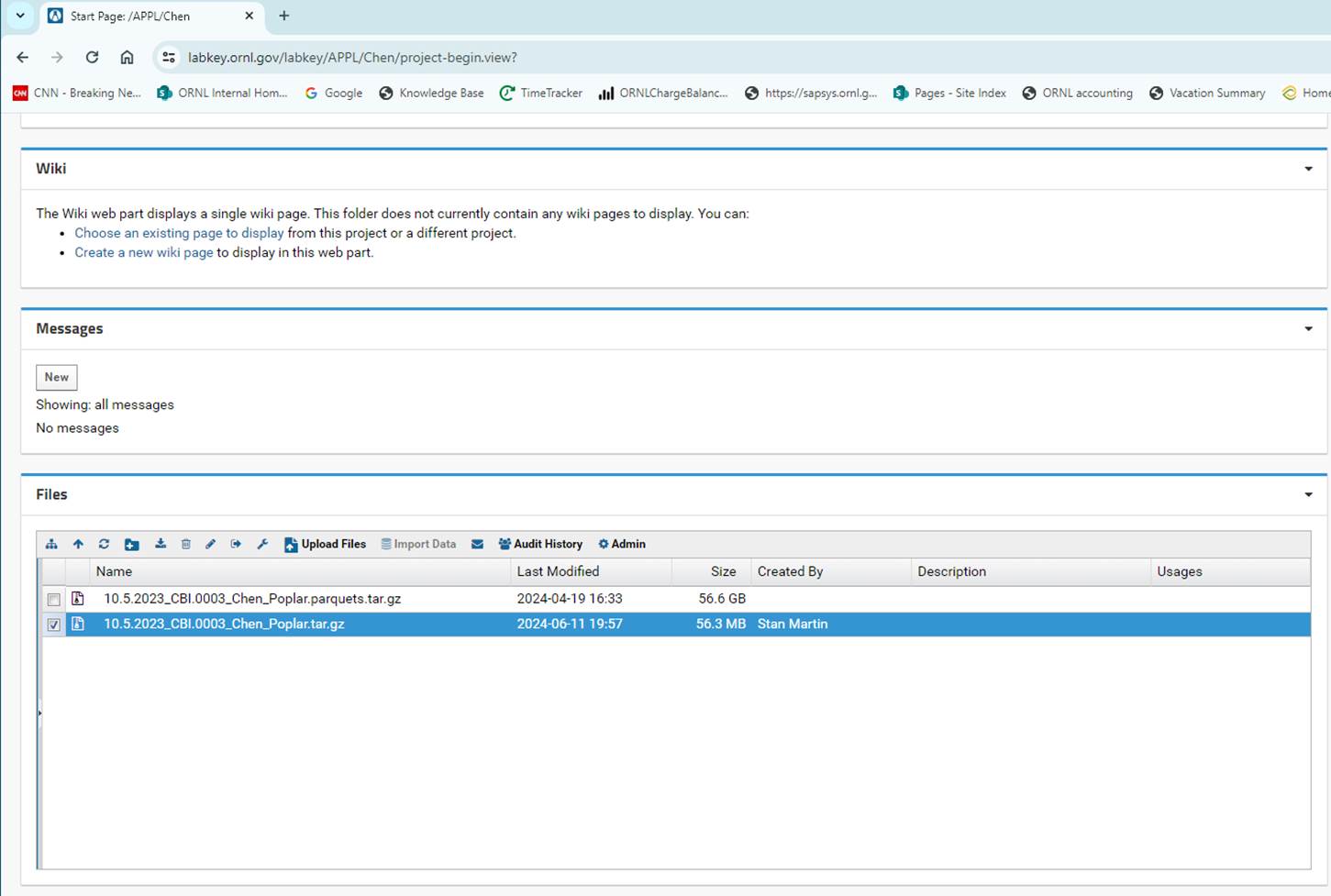Refresh the Files list
The height and width of the screenshot is (896, 1331).
[x=104, y=544]
